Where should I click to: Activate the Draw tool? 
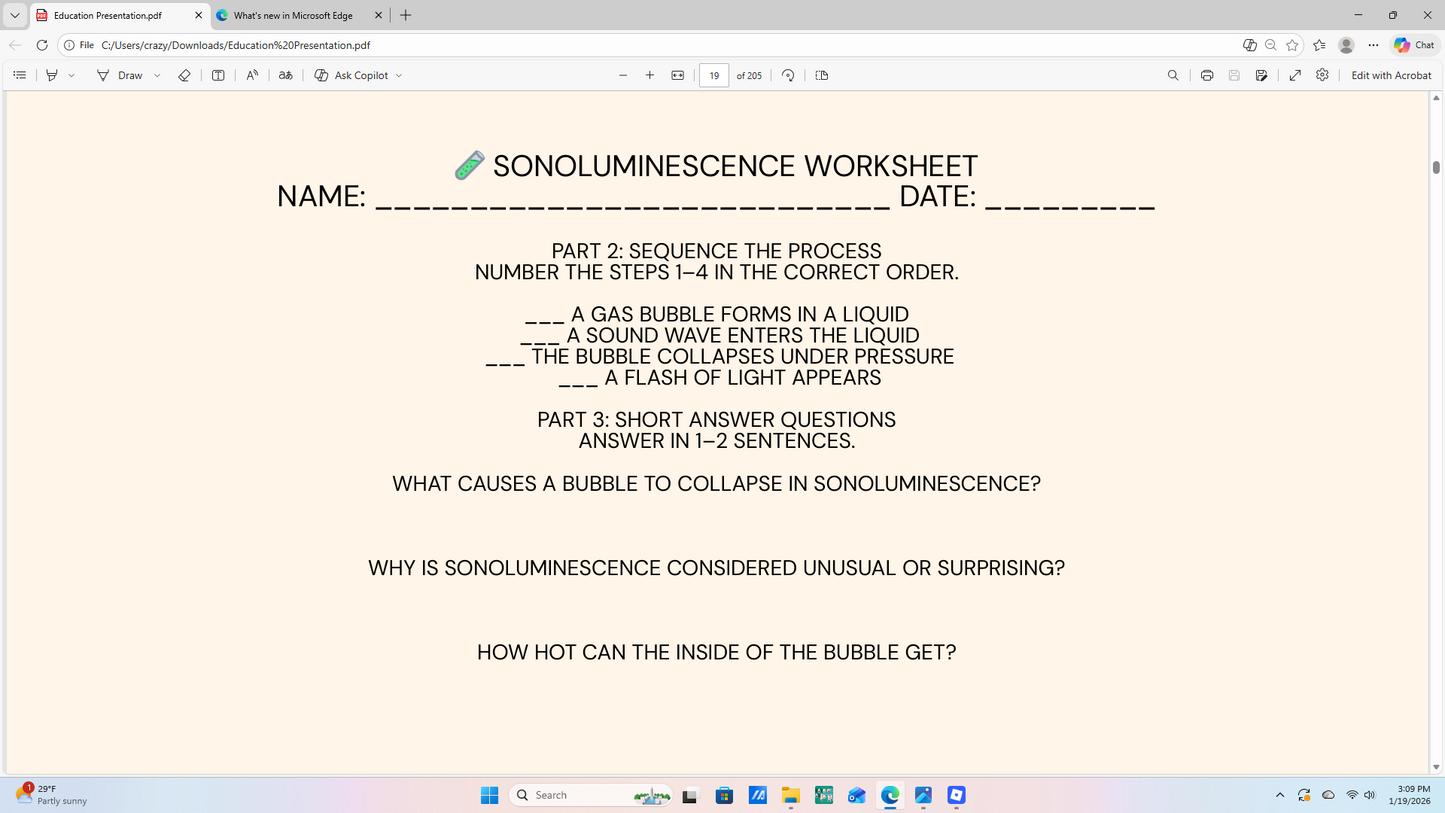pos(120,75)
